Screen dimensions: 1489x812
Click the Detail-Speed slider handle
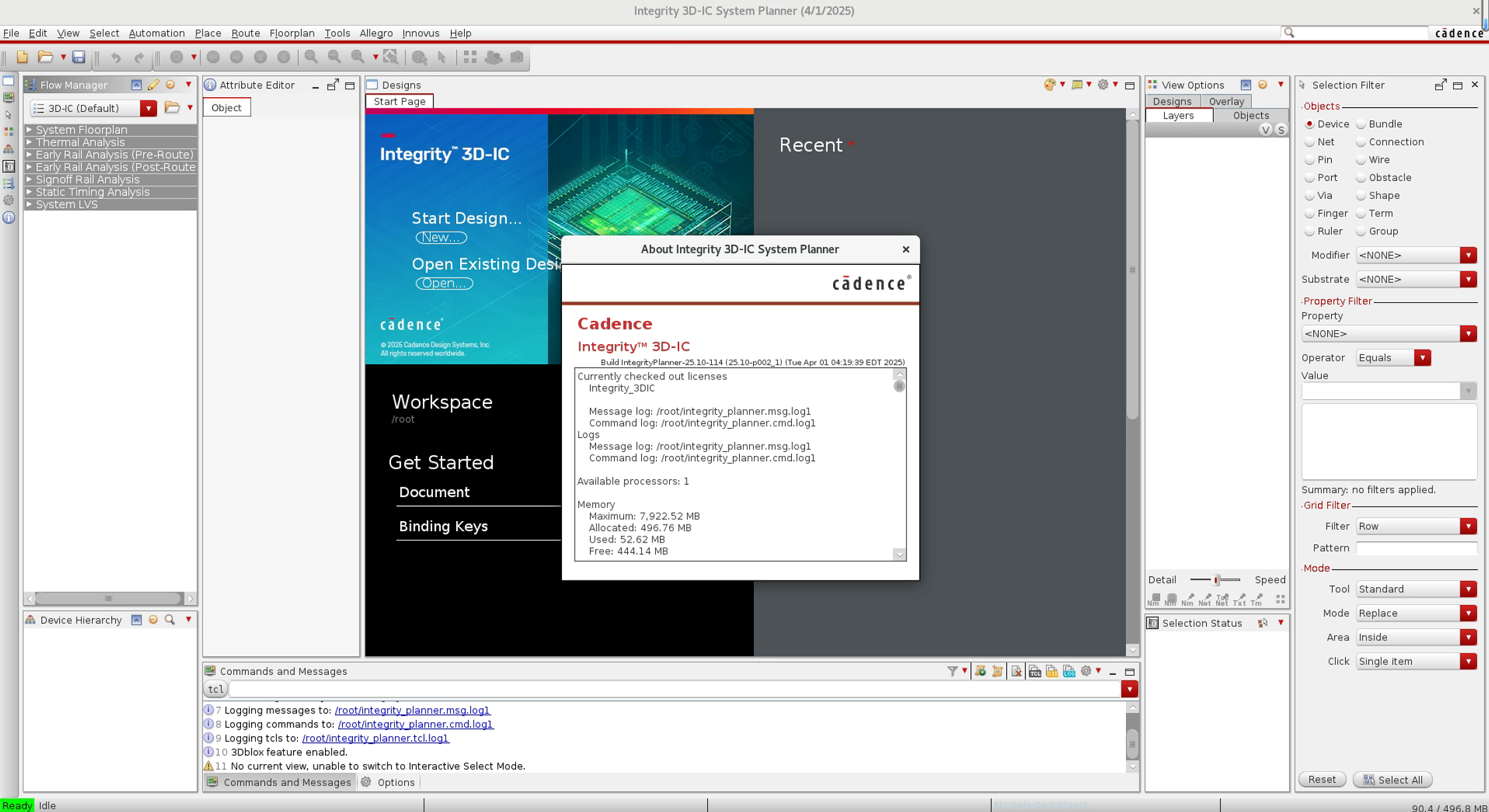point(1216,580)
